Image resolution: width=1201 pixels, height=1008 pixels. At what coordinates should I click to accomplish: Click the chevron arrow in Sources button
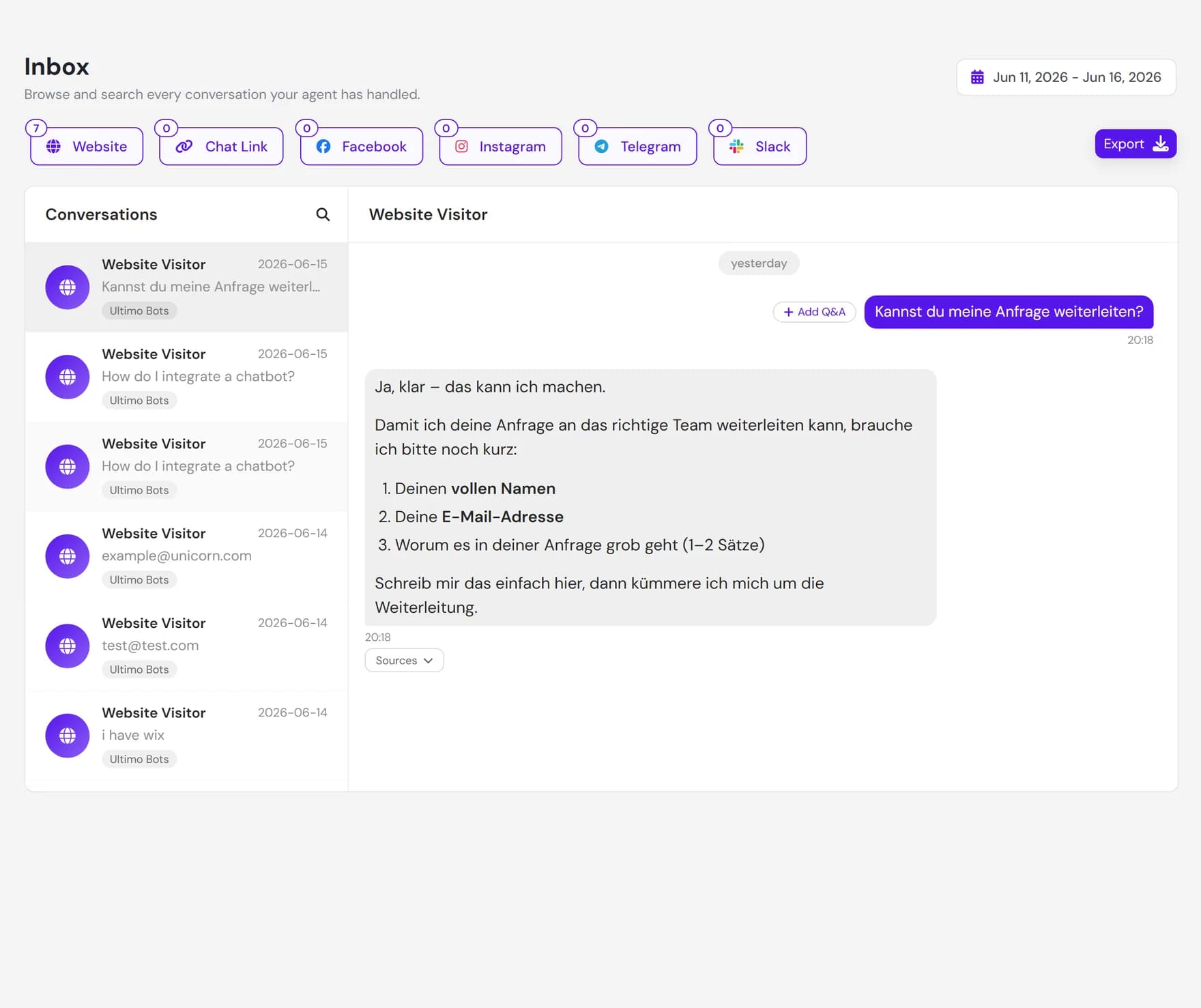click(x=428, y=661)
